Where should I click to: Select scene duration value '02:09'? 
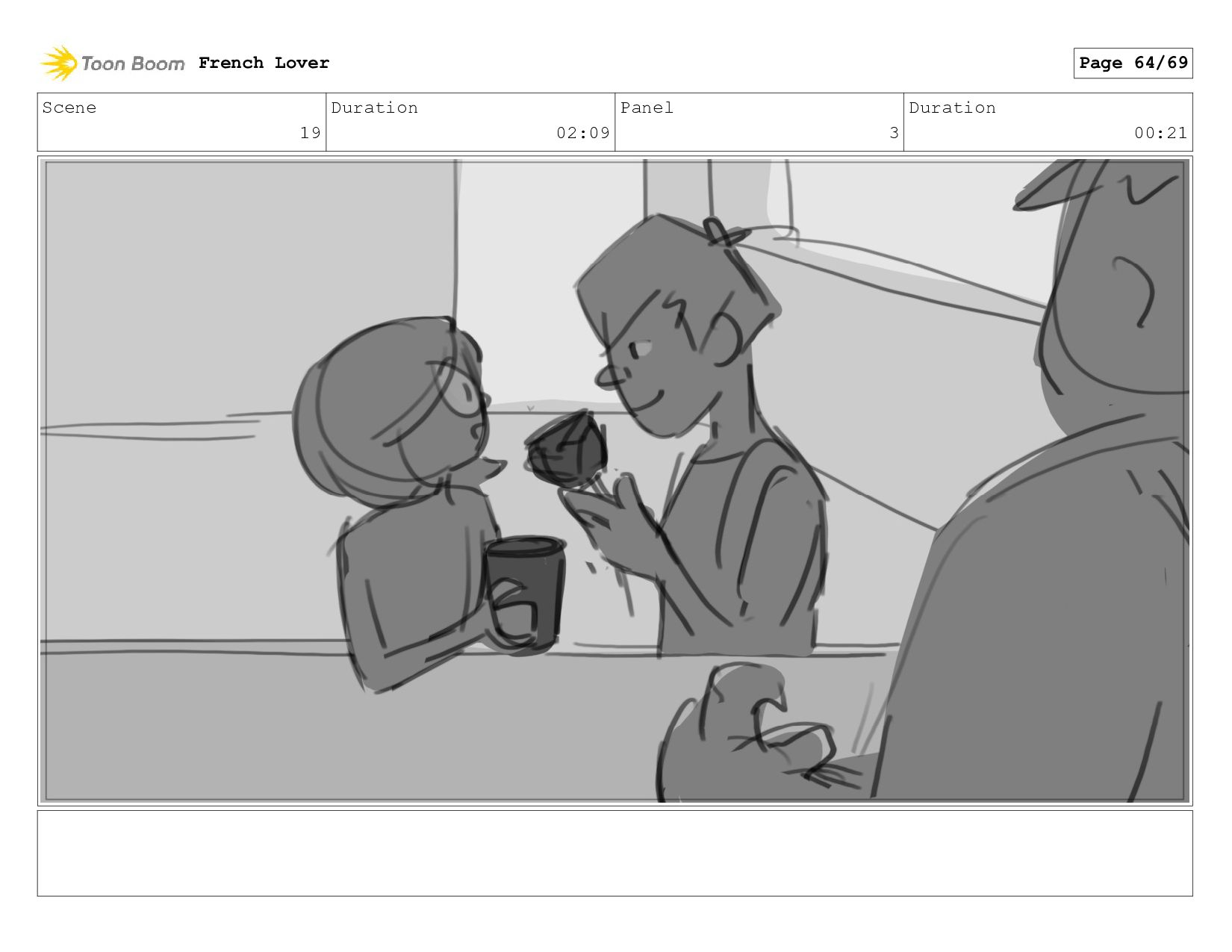pyautogui.click(x=583, y=133)
